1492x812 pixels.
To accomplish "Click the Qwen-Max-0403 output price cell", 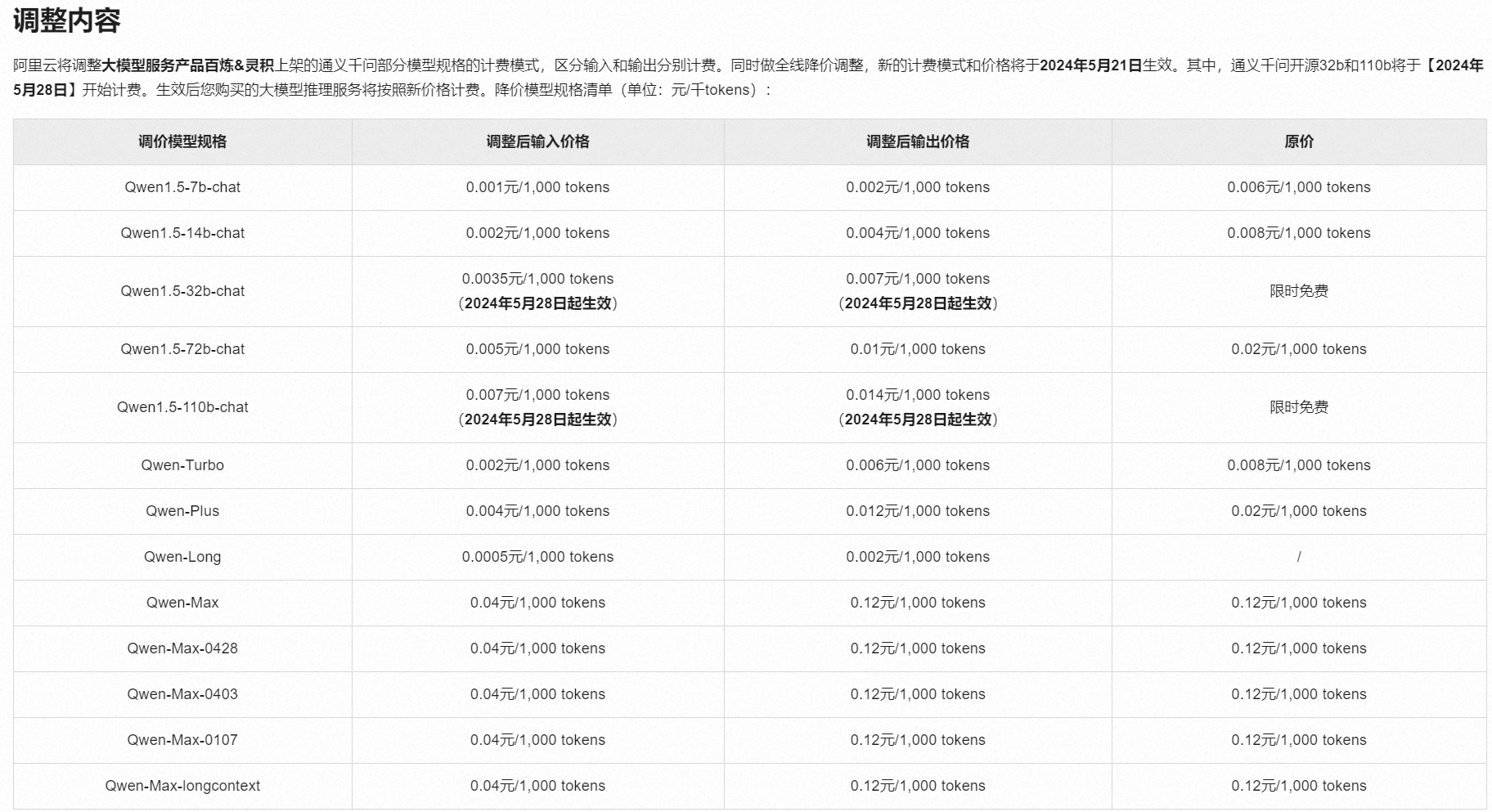I will click(x=917, y=694).
